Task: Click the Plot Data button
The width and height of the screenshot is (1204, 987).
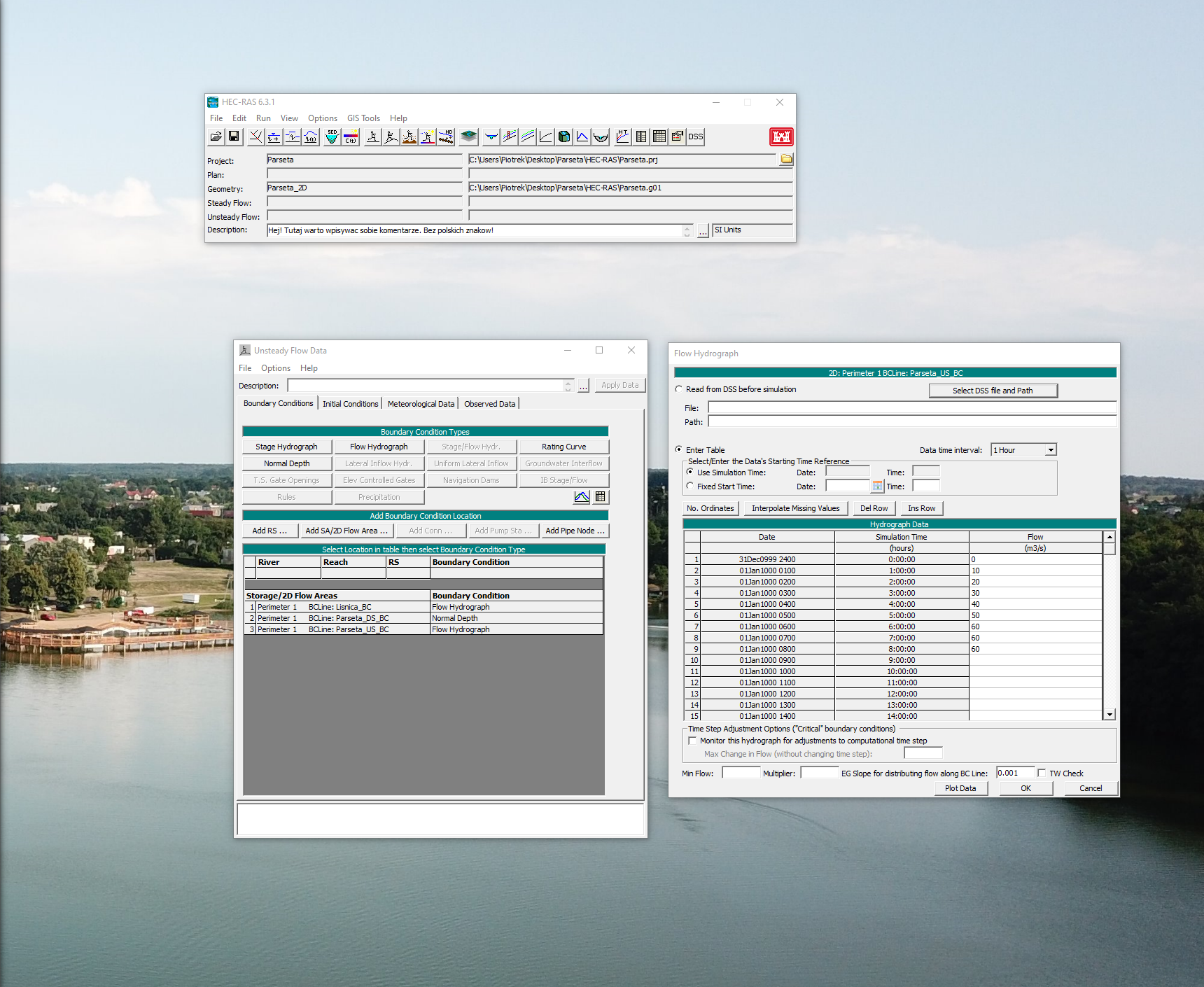Action: click(x=960, y=788)
